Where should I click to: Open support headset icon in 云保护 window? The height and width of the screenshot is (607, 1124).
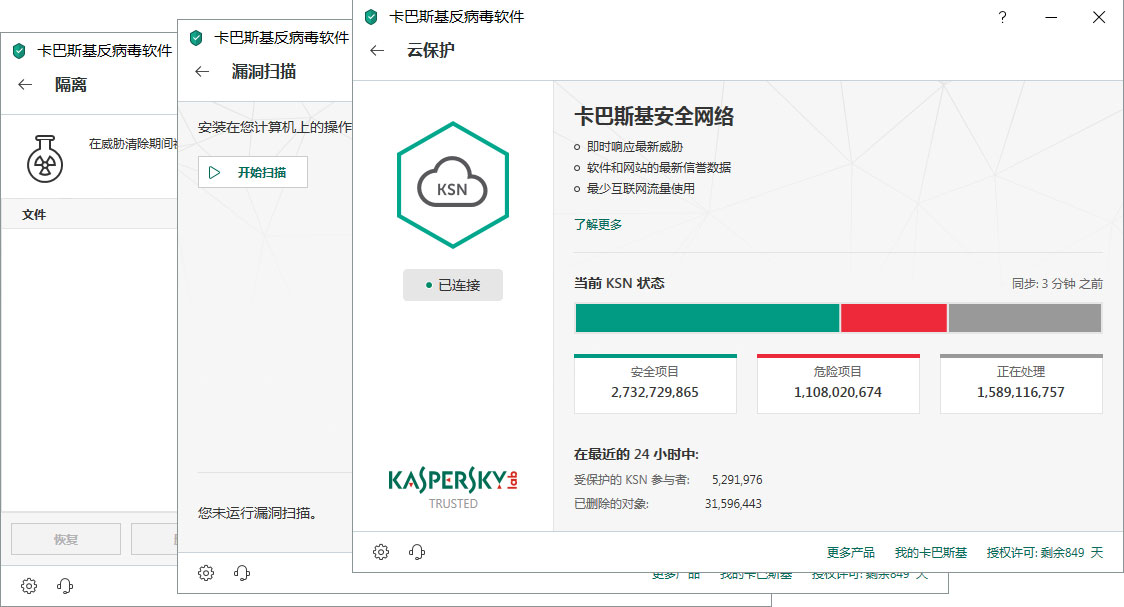[416, 552]
